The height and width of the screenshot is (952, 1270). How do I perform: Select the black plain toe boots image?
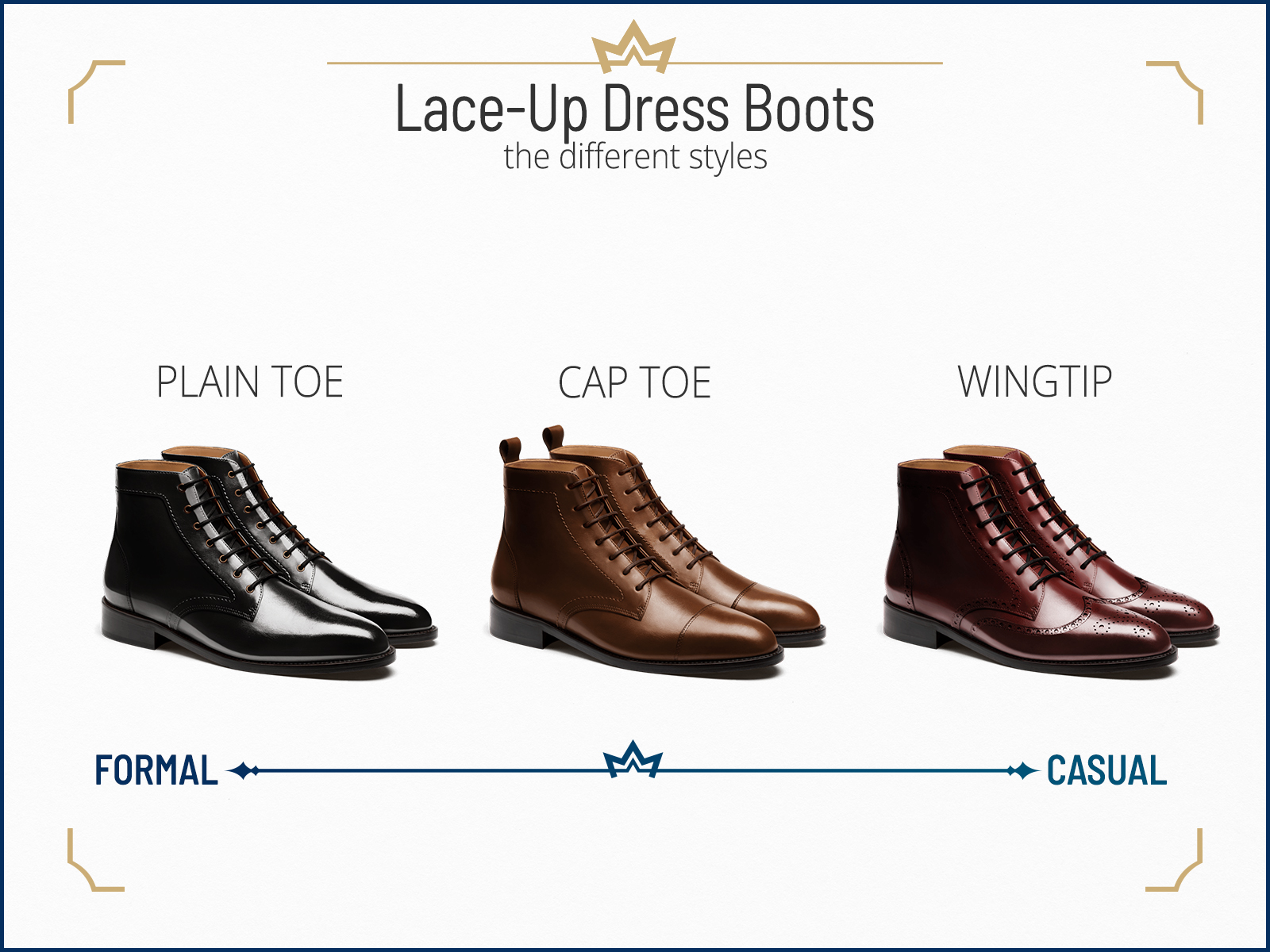[x=269, y=561]
